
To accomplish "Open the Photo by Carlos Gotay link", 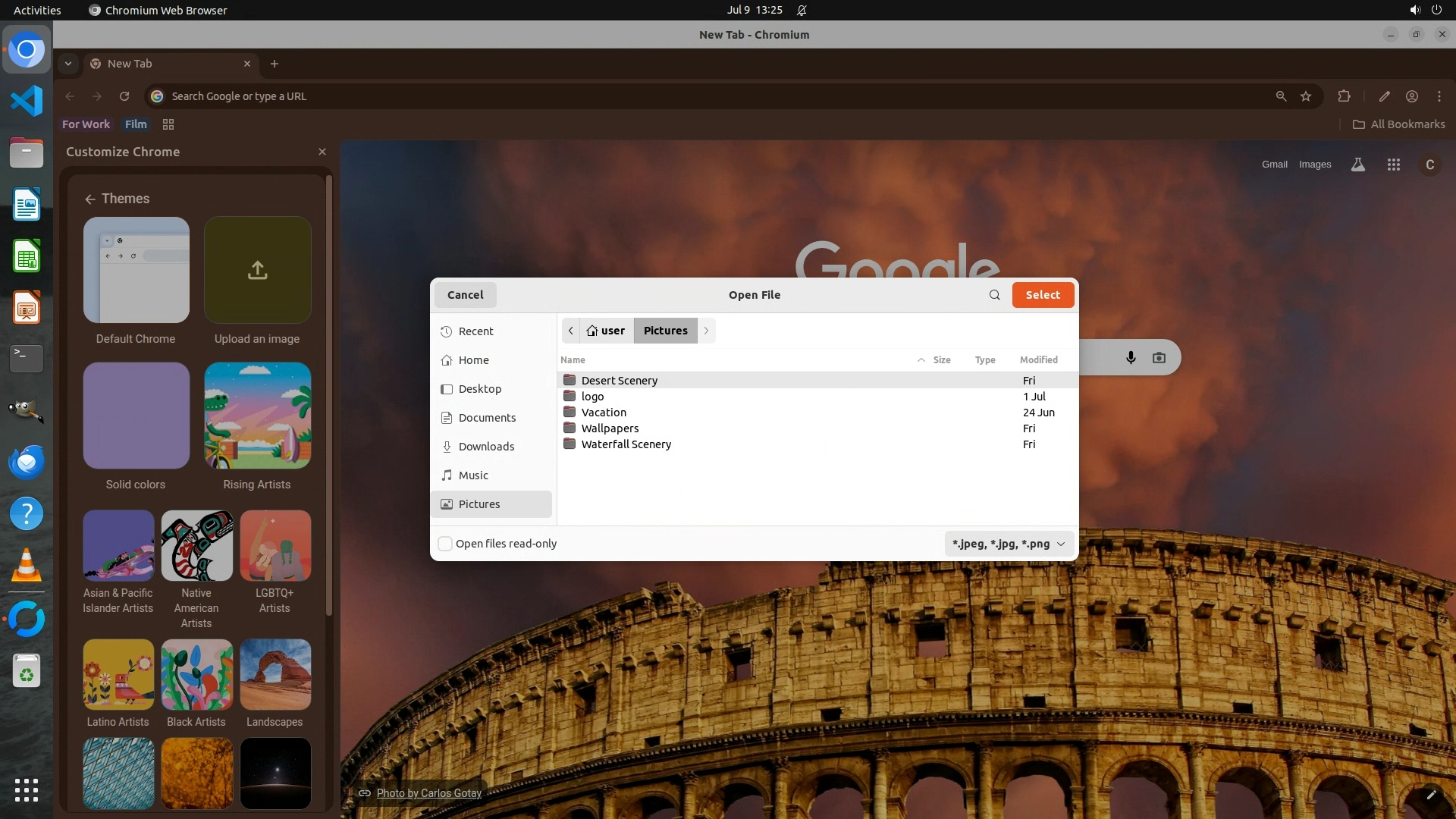I will pyautogui.click(x=428, y=793).
